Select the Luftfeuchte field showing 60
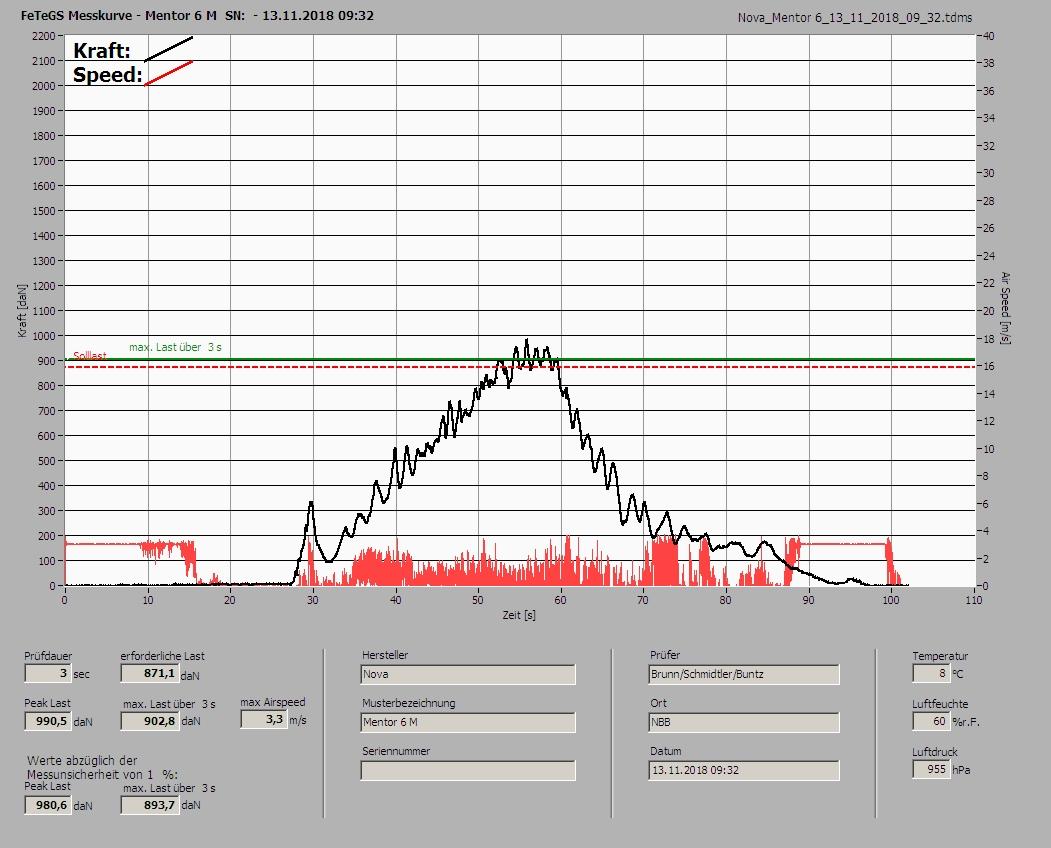The image size is (1051, 848). tap(930, 721)
